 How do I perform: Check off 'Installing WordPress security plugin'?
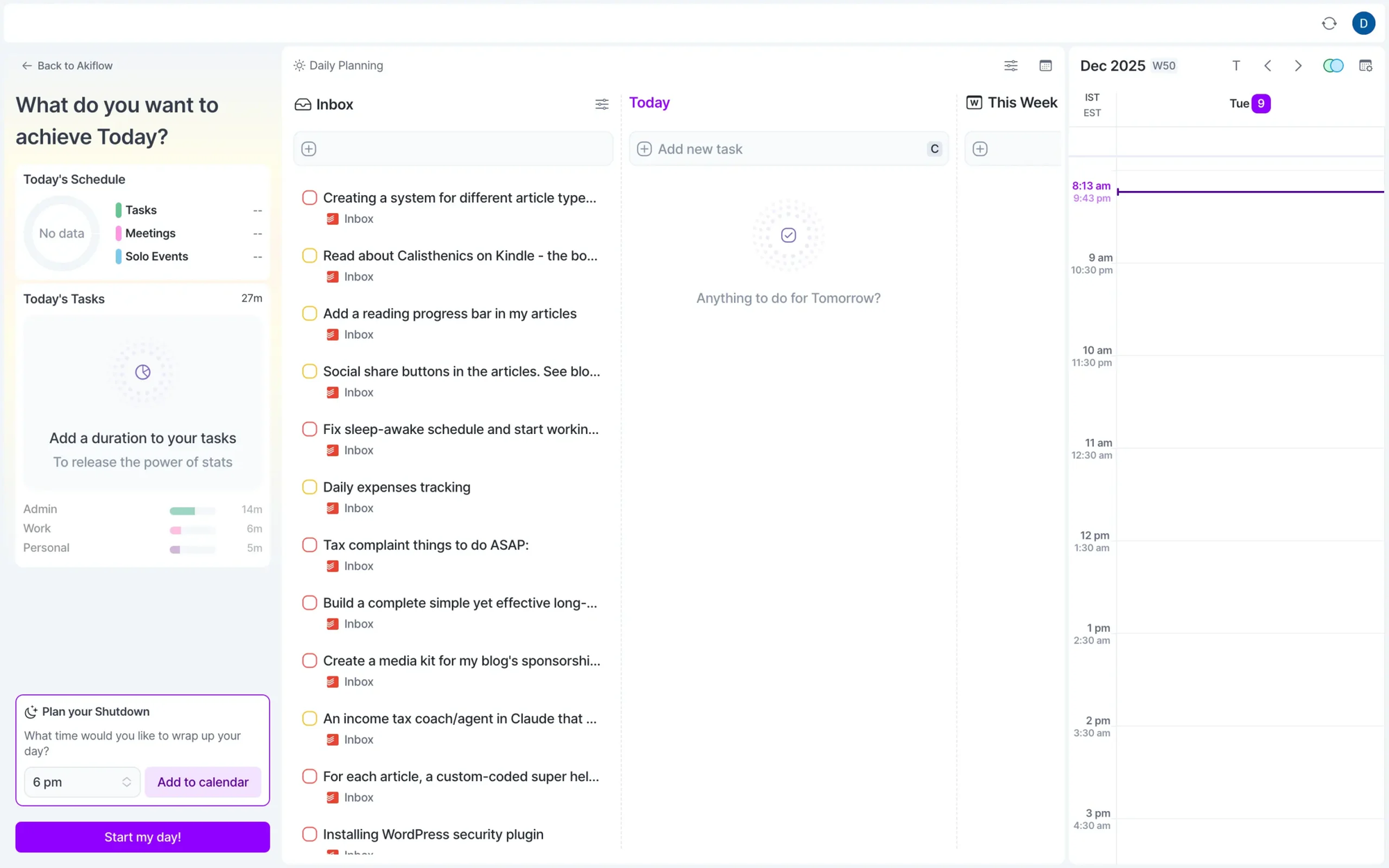[309, 834]
